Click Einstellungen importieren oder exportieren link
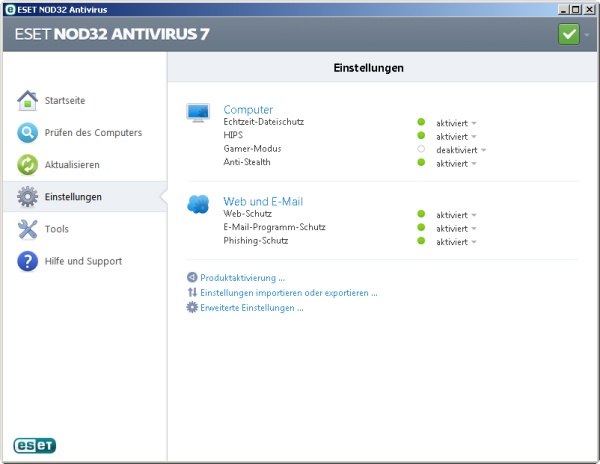Viewport: 600px width, 464px height. (x=289, y=293)
